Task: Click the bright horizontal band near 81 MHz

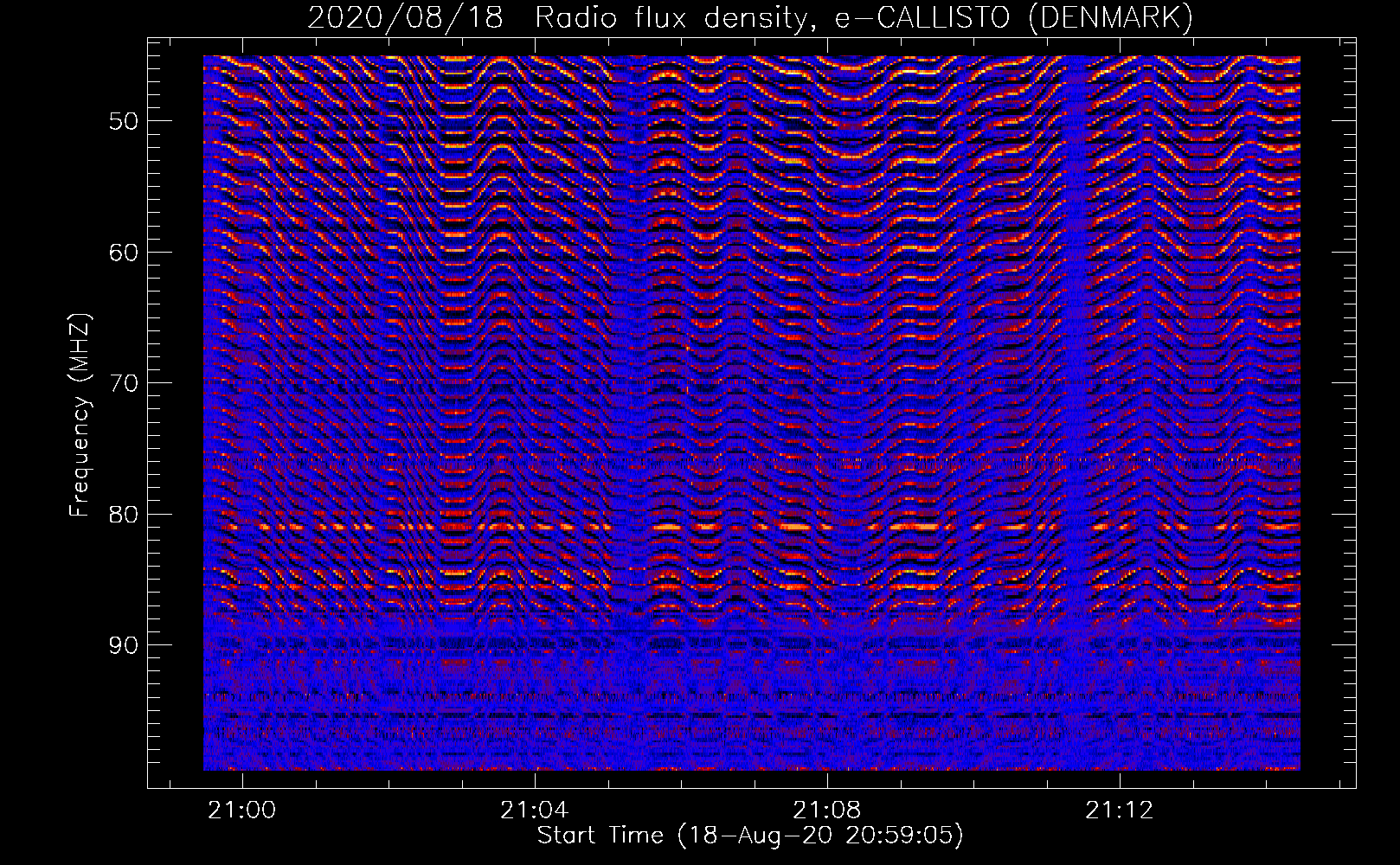Action: [752, 526]
